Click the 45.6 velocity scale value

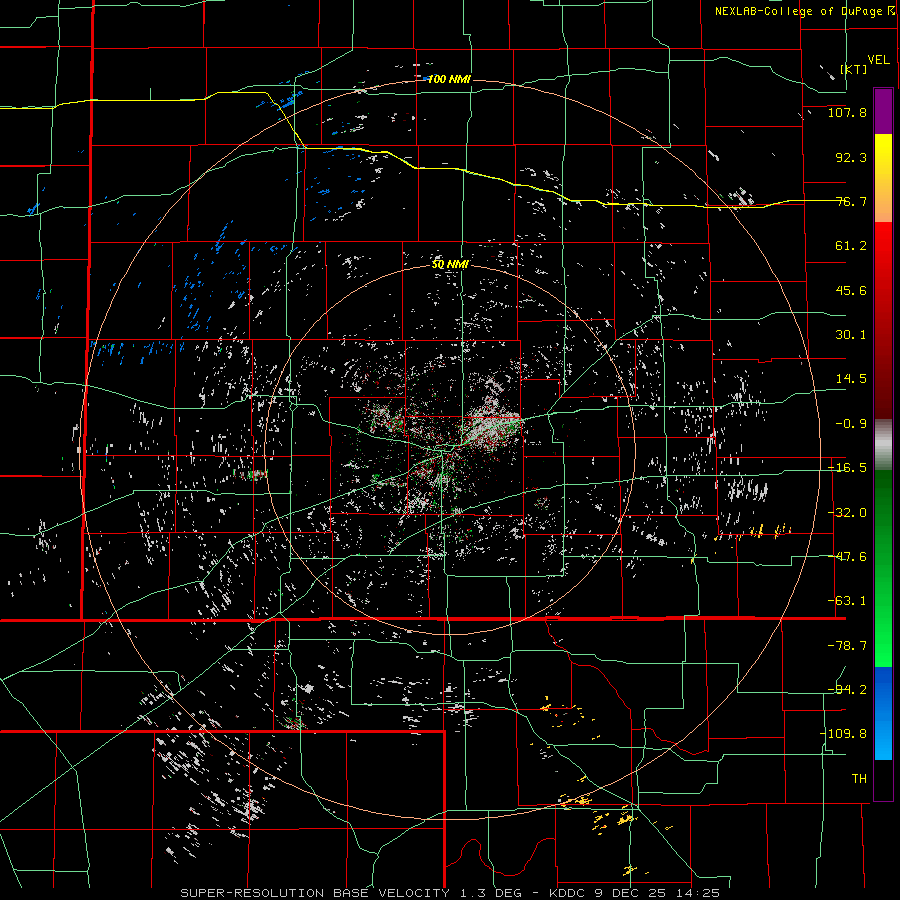(851, 290)
